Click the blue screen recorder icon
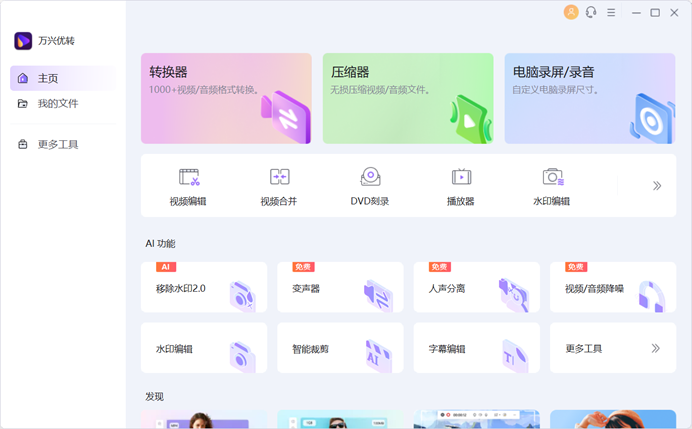The height and width of the screenshot is (429, 692). [652, 118]
